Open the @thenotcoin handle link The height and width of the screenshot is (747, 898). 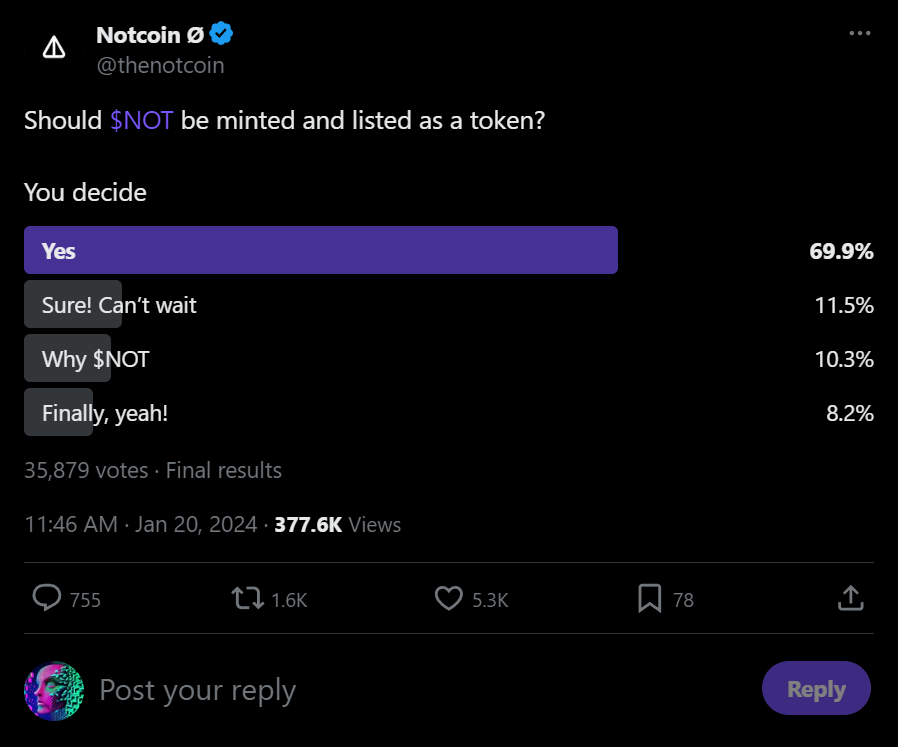click(x=160, y=66)
